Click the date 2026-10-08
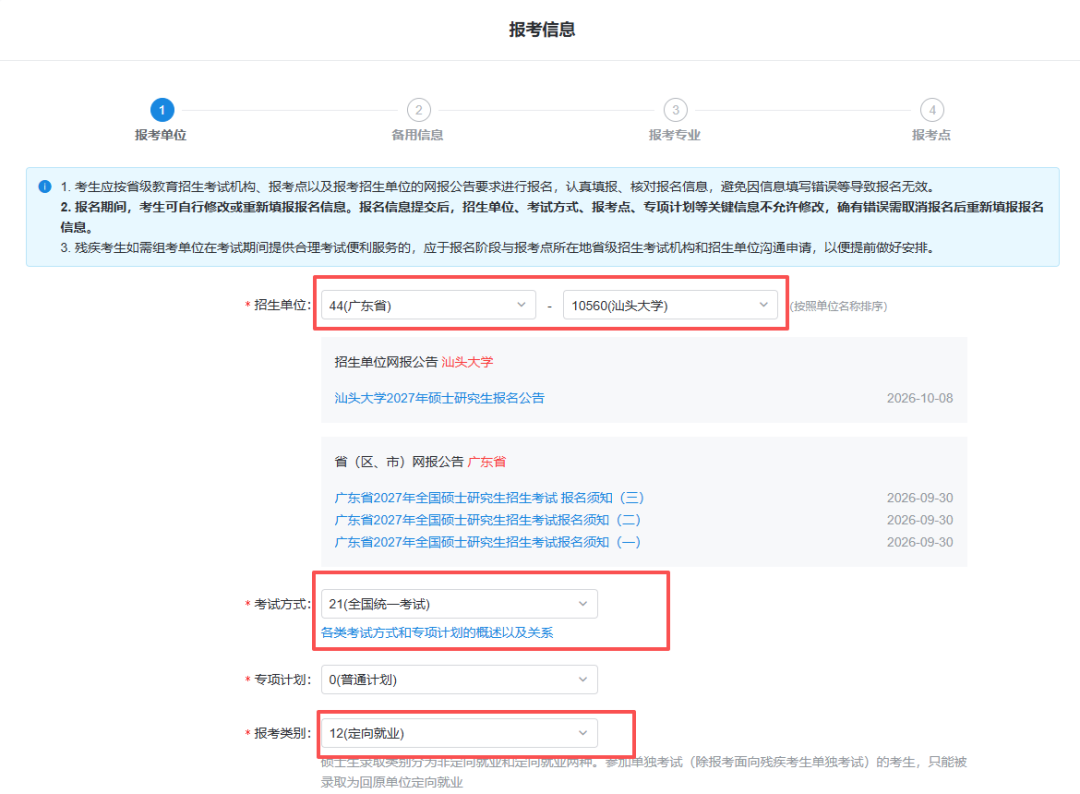 pos(920,398)
